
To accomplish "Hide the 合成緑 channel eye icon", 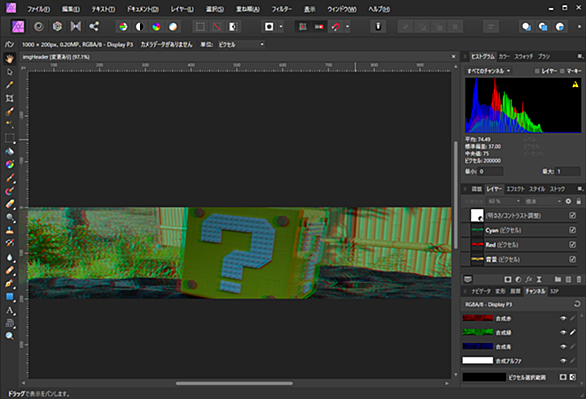I will [x=563, y=332].
